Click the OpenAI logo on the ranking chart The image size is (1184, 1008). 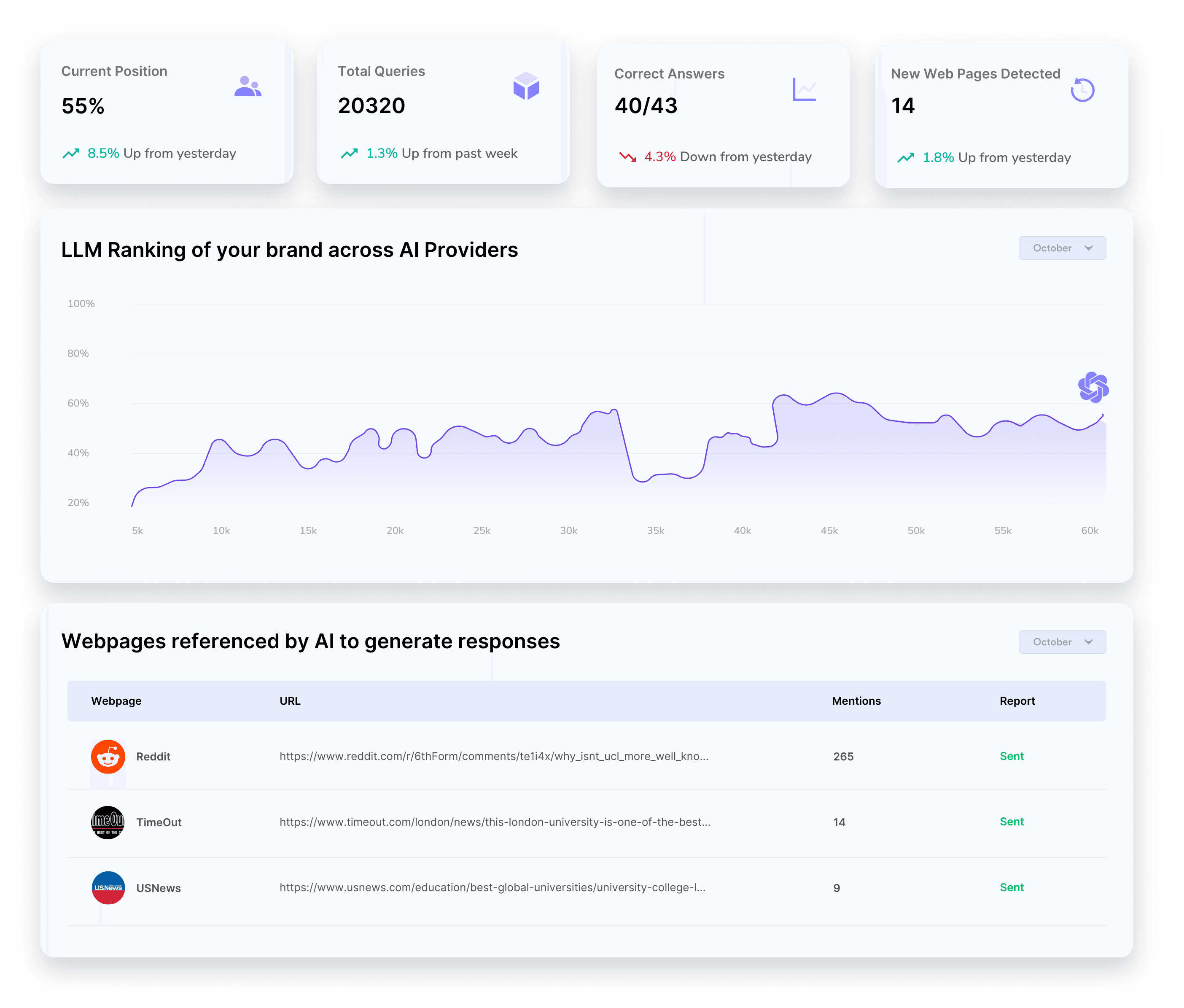(x=1093, y=388)
